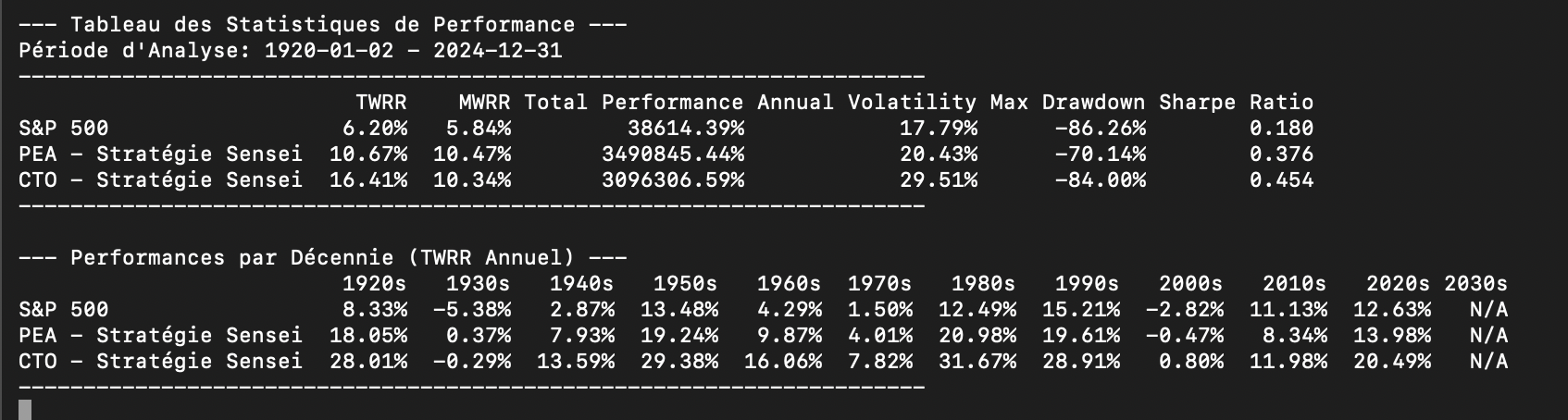The height and width of the screenshot is (420, 1568).
Task: Click S&P 500 1930s return -5.38%
Action: 478,309
